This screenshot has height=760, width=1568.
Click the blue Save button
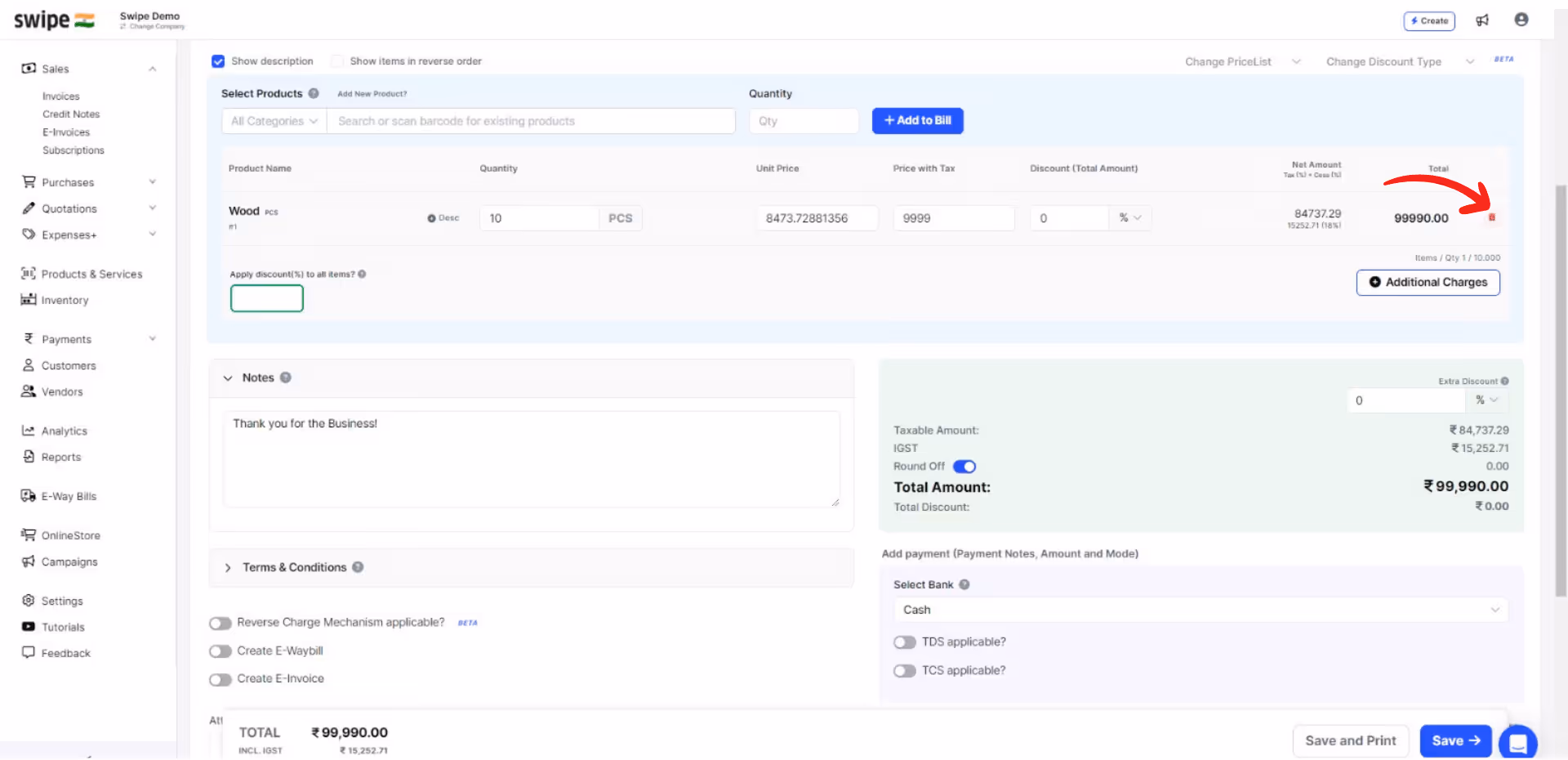pos(1456,740)
